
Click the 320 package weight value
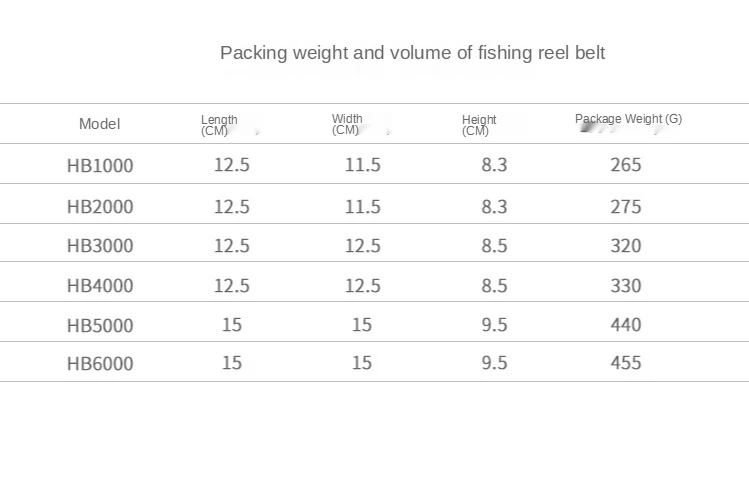coord(626,246)
